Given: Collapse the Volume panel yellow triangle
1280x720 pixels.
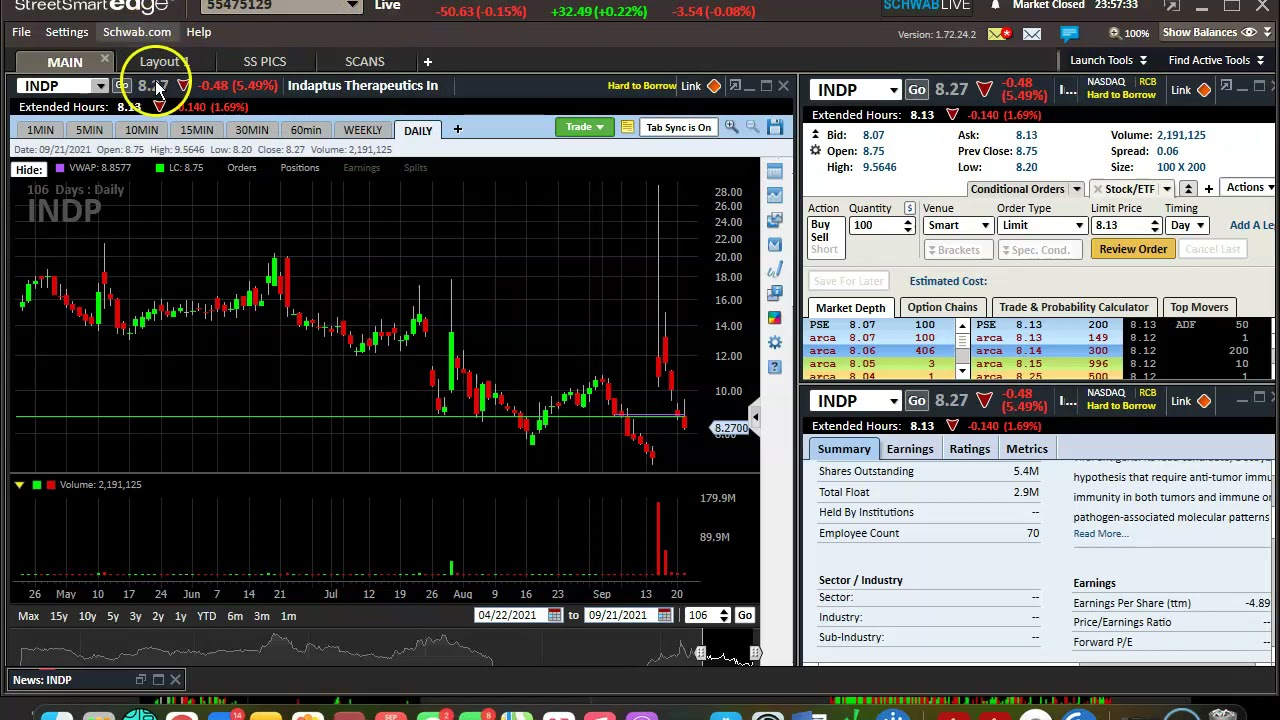Looking at the screenshot, I should (x=19, y=485).
